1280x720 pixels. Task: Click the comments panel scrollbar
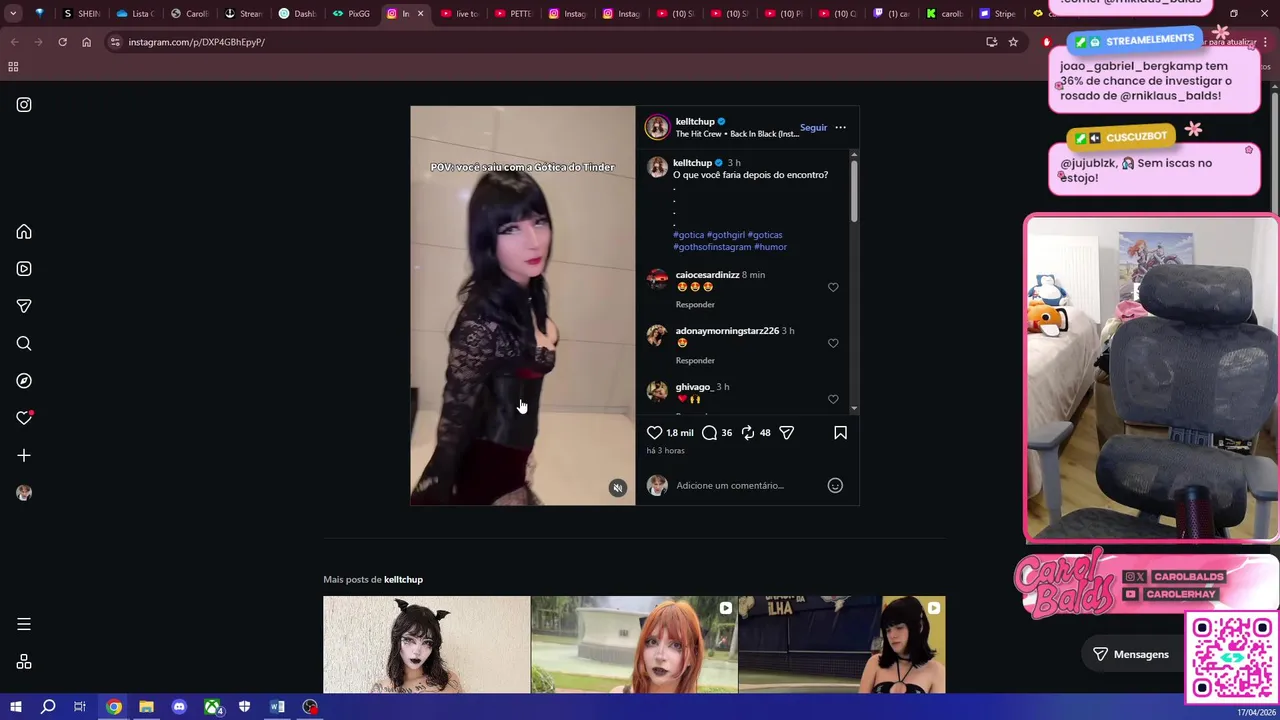pos(854,192)
